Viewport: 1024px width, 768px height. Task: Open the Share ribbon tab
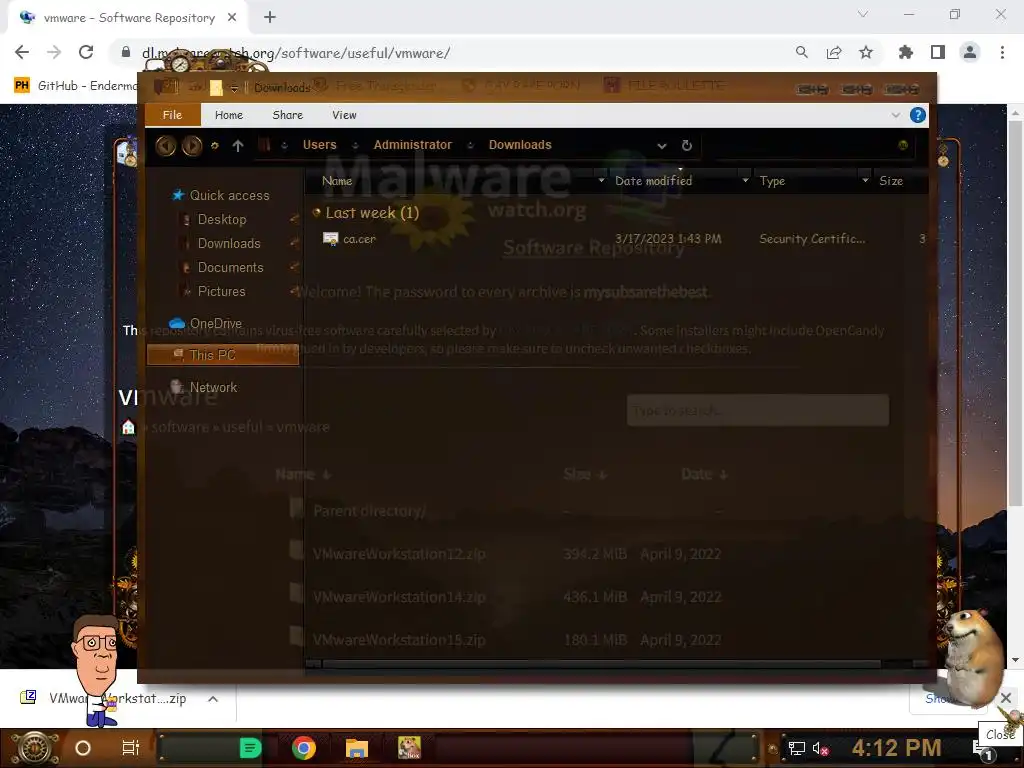click(x=287, y=115)
